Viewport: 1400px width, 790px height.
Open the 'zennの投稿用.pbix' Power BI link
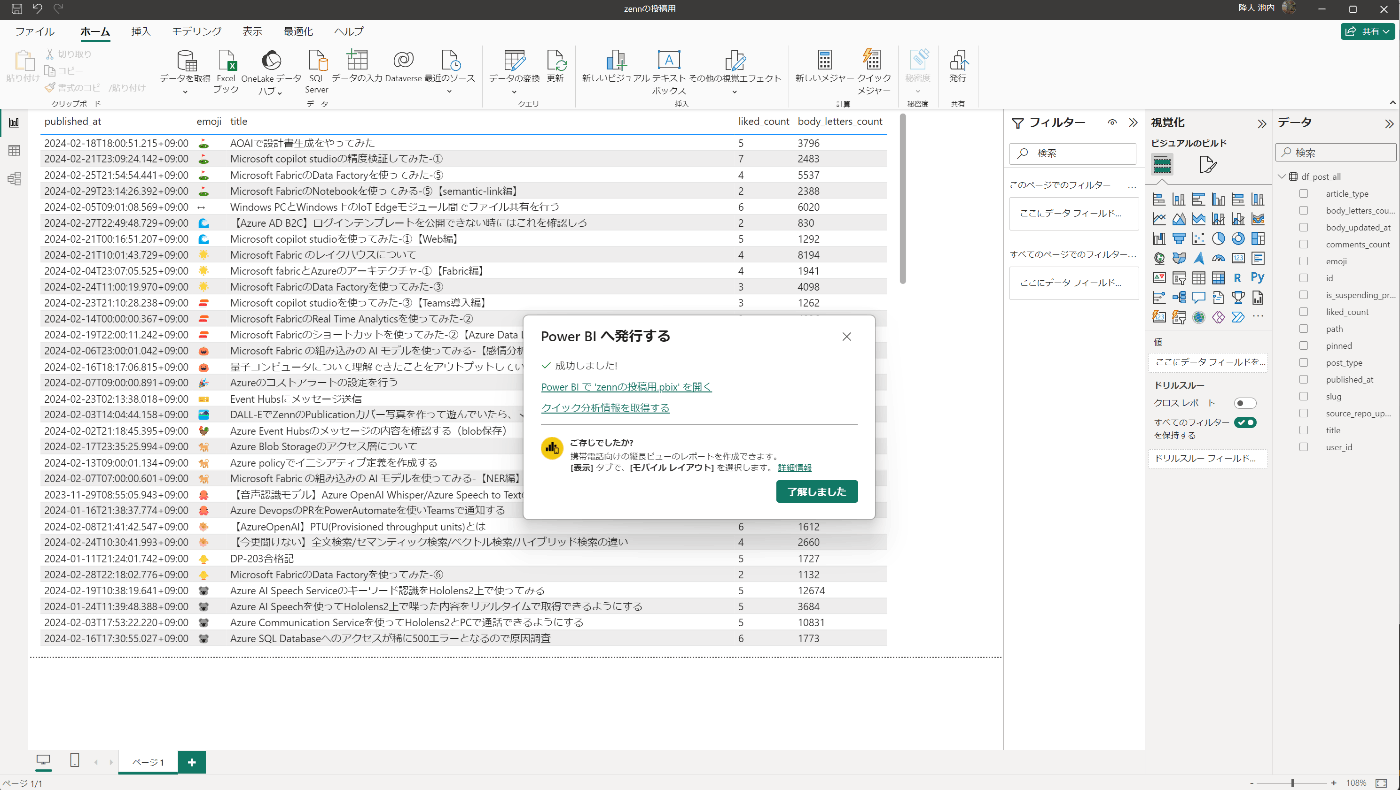point(626,387)
